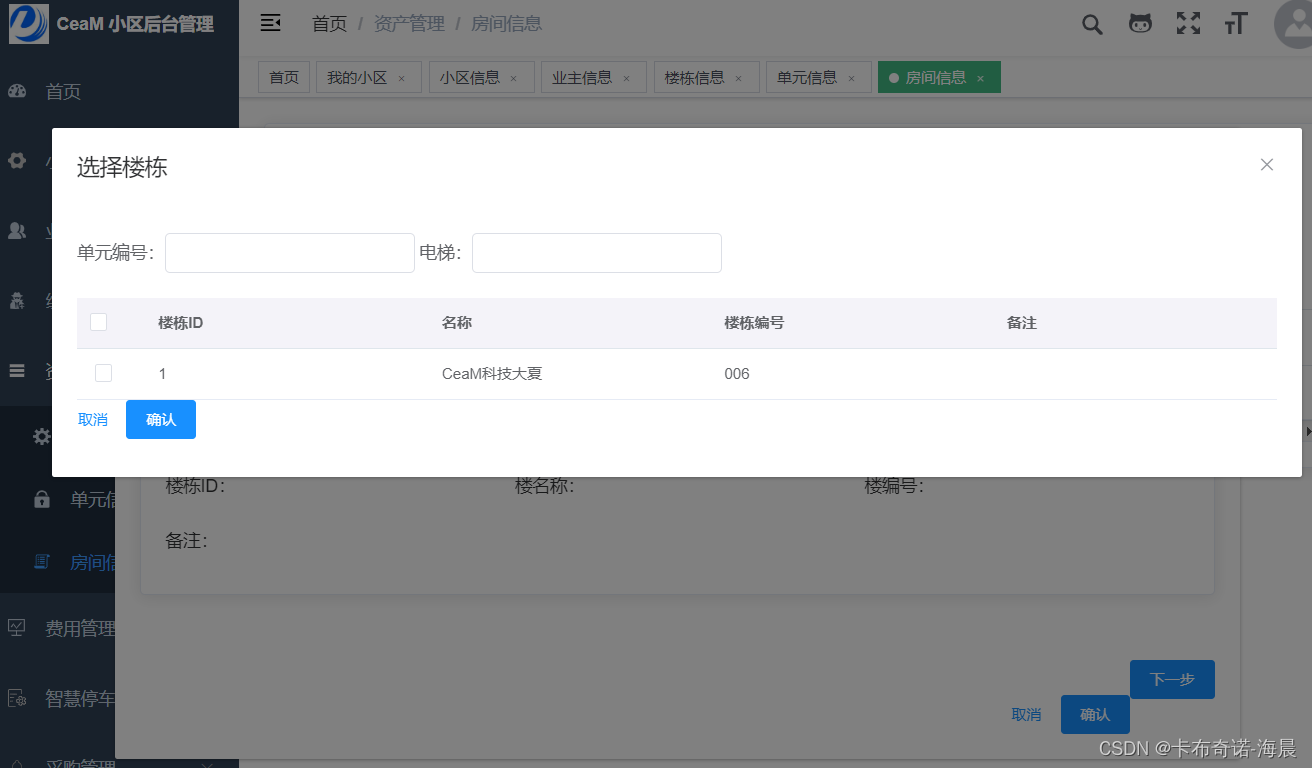The width and height of the screenshot is (1312, 768).
Task: Open the search magnifier icon
Action: click(x=1092, y=24)
